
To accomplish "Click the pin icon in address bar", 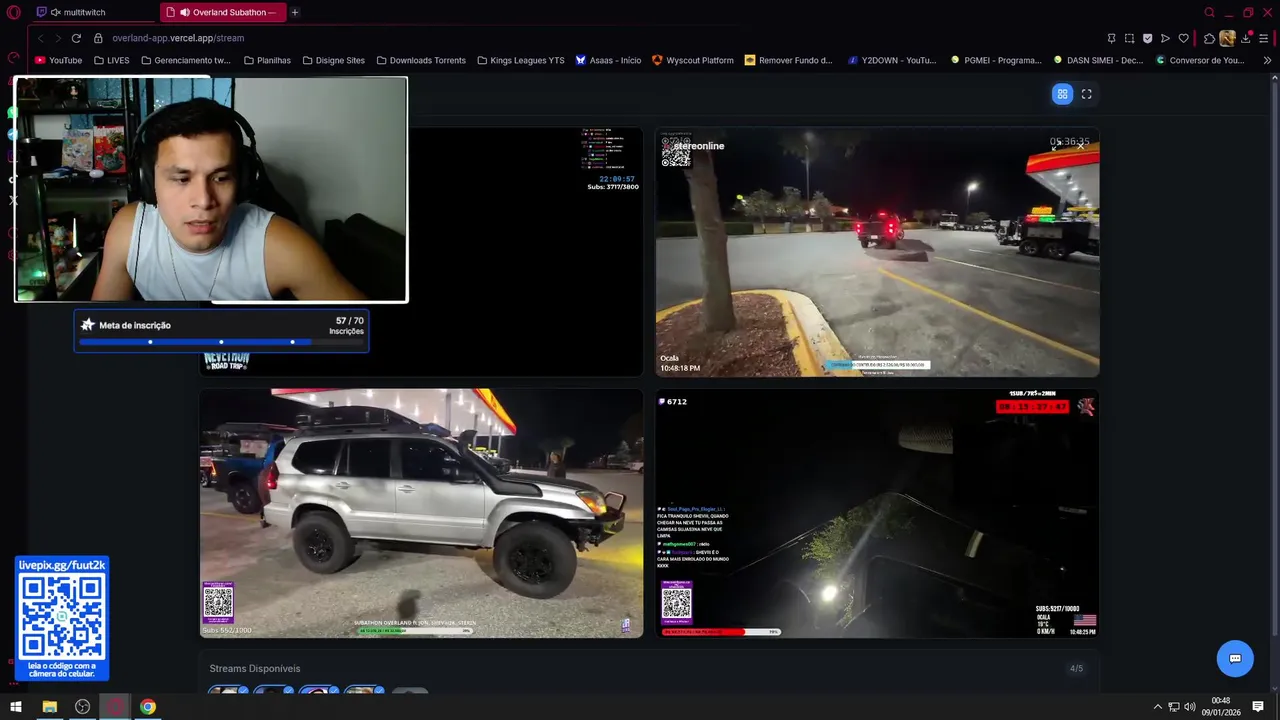I will (x=1111, y=38).
